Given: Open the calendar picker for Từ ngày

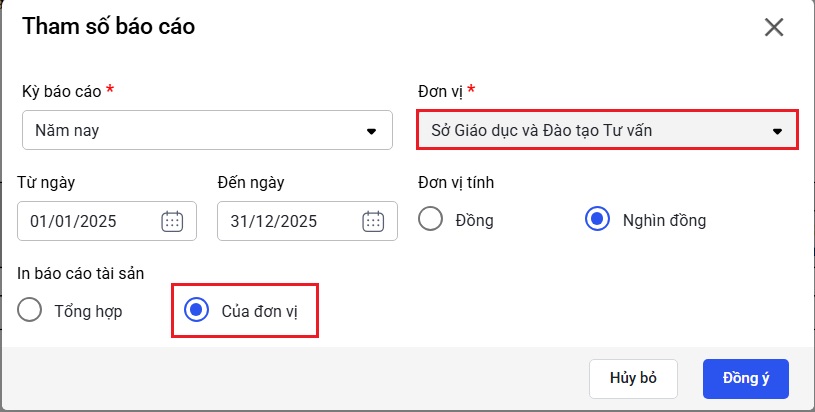Looking at the screenshot, I should click(x=171, y=221).
